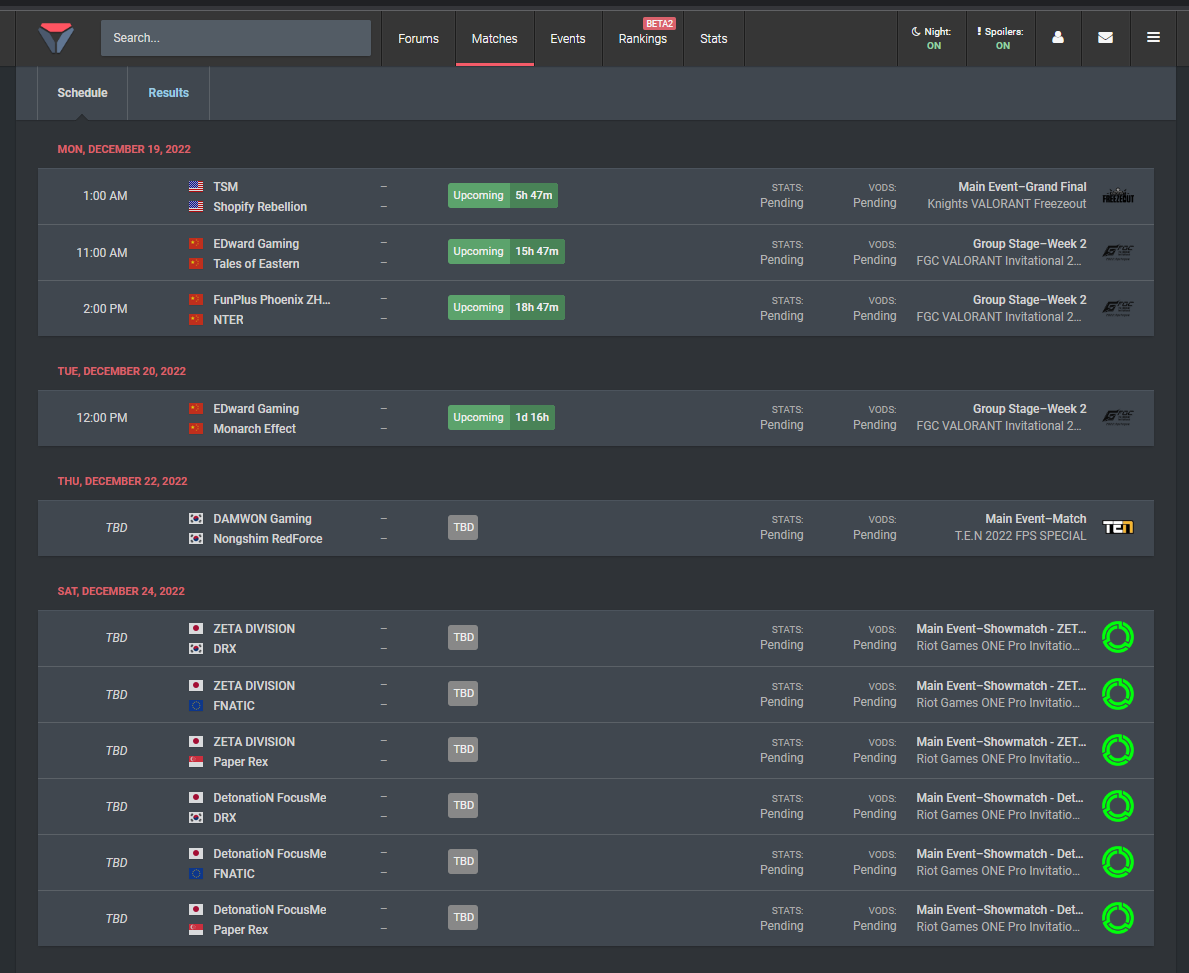Open Shopify Rebellion team name
This screenshot has height=973, width=1189.
click(x=260, y=207)
